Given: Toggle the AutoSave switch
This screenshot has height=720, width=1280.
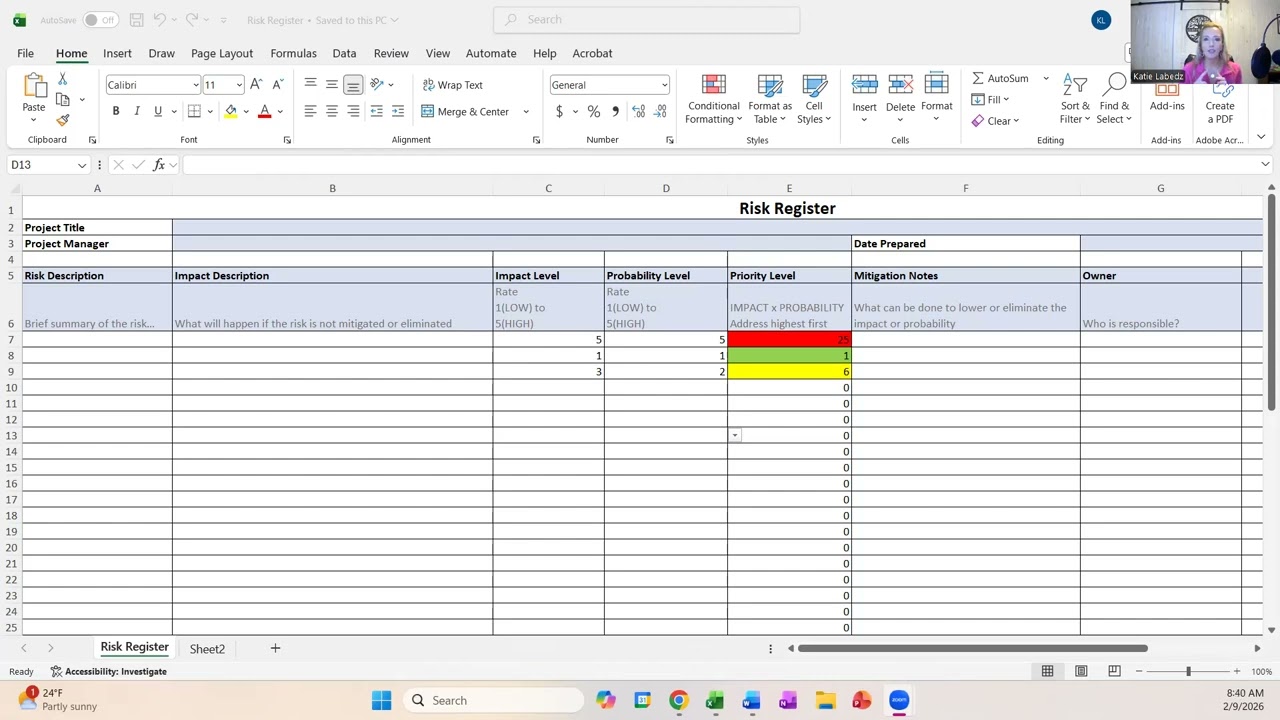Looking at the screenshot, I should [100, 20].
